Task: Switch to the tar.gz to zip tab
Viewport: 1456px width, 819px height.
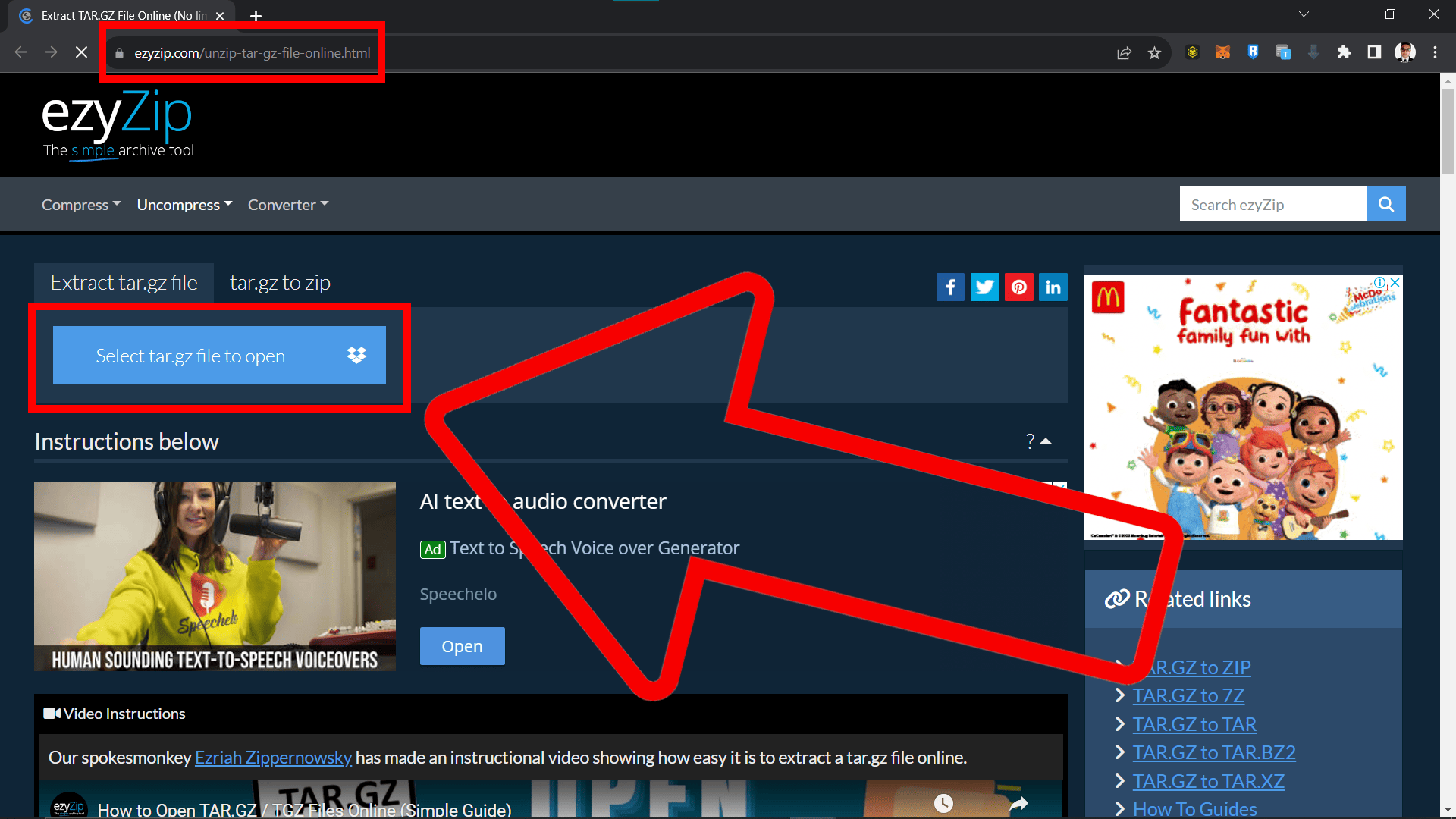Action: click(x=280, y=282)
